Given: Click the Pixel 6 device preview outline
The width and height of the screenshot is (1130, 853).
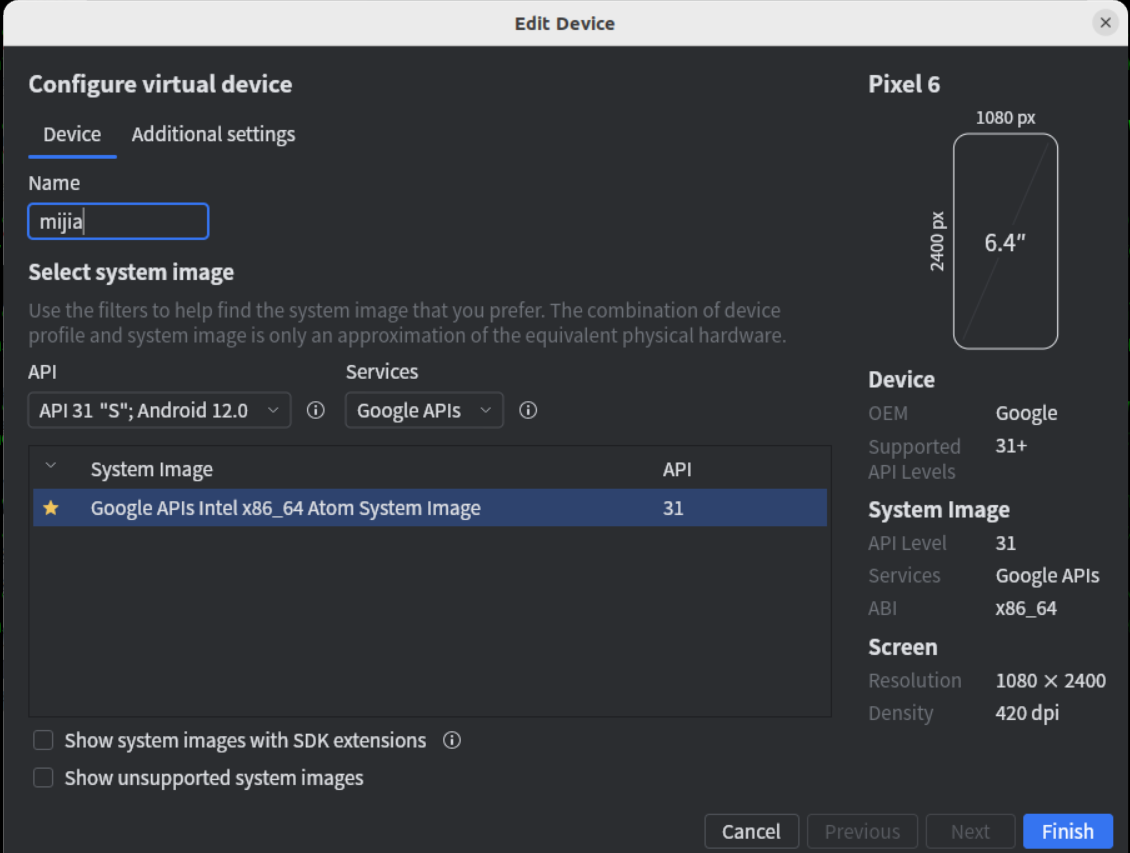Looking at the screenshot, I should [1005, 241].
